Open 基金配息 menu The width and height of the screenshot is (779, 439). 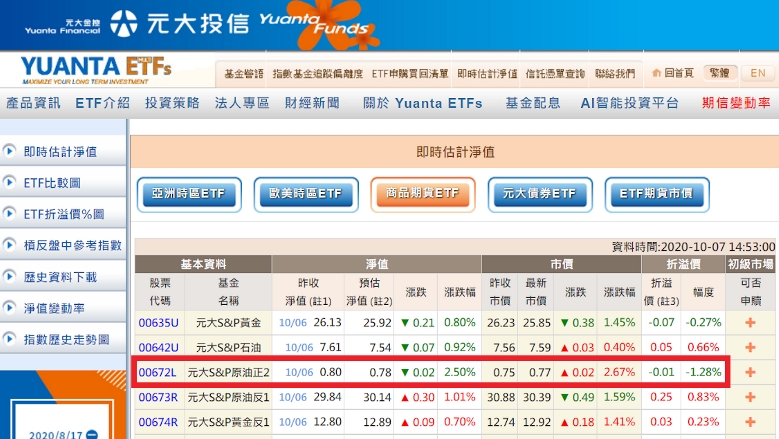[x=533, y=103]
